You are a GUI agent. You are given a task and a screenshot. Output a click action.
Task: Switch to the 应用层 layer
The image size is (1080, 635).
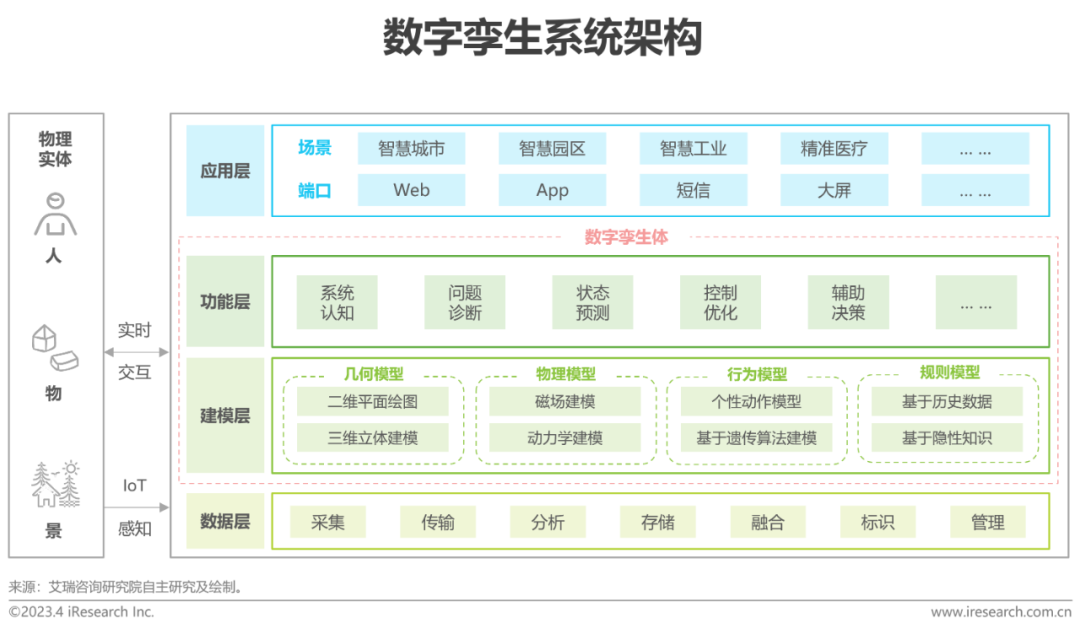coord(224,169)
